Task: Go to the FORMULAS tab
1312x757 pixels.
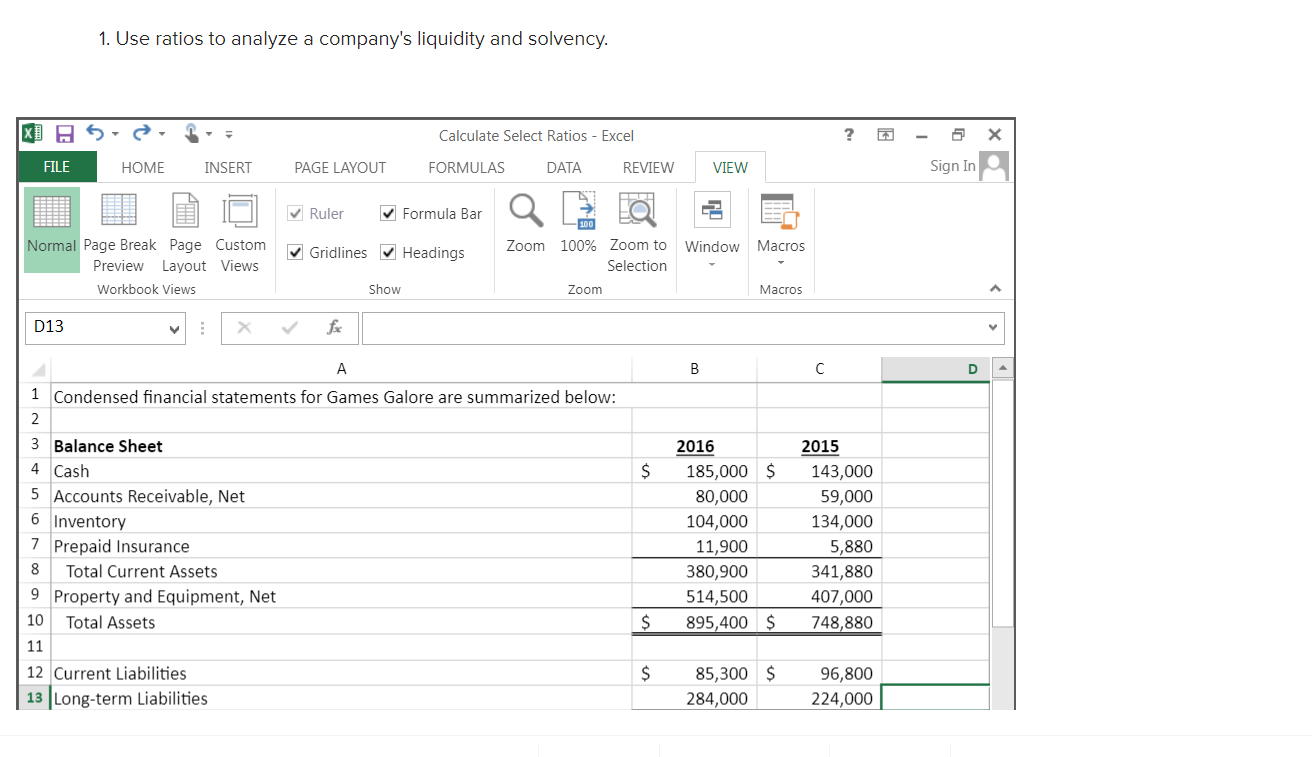Action: (x=466, y=168)
